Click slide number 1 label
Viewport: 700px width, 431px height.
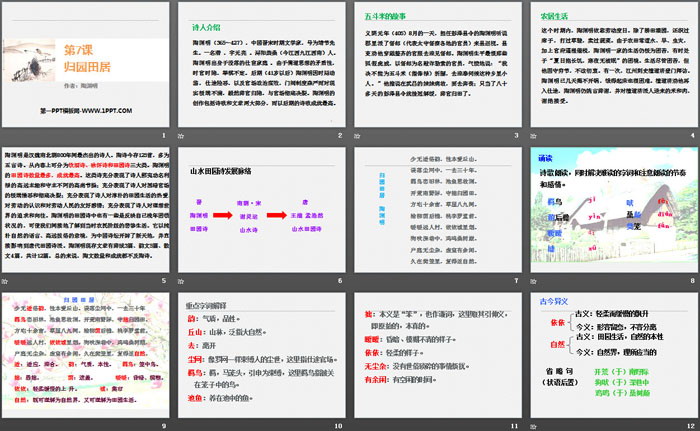click(x=164, y=135)
